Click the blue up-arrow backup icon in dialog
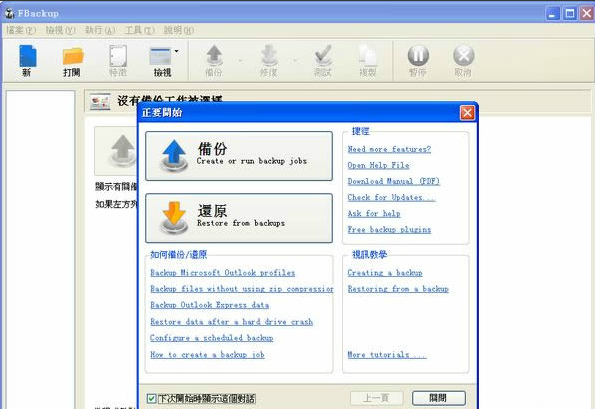The height and width of the screenshot is (409, 595). click(174, 156)
